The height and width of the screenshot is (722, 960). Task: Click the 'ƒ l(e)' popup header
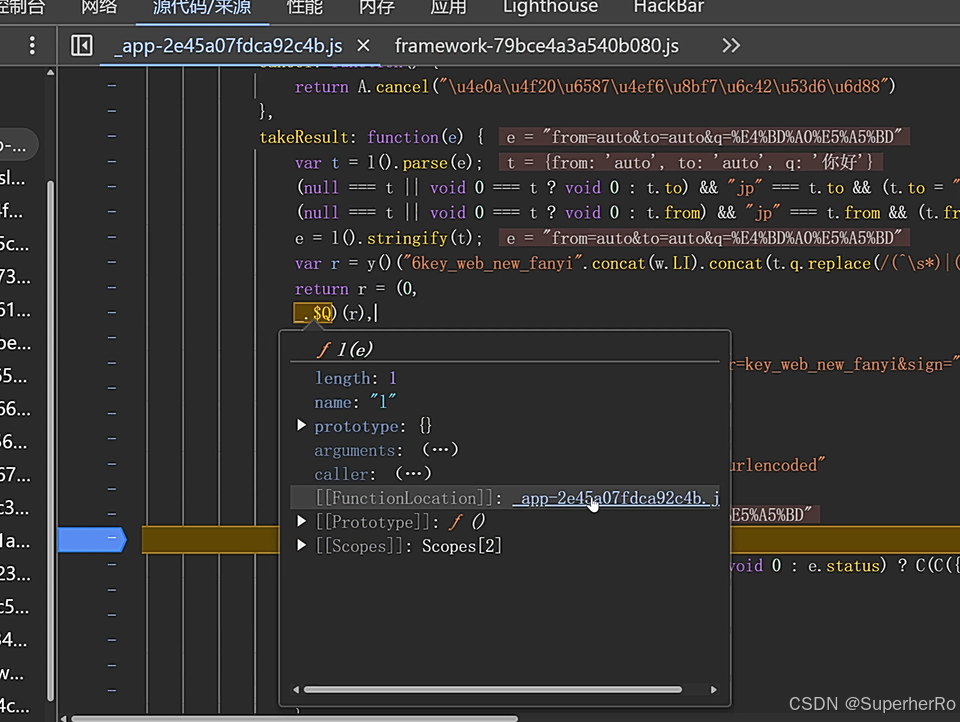pyautogui.click(x=345, y=349)
